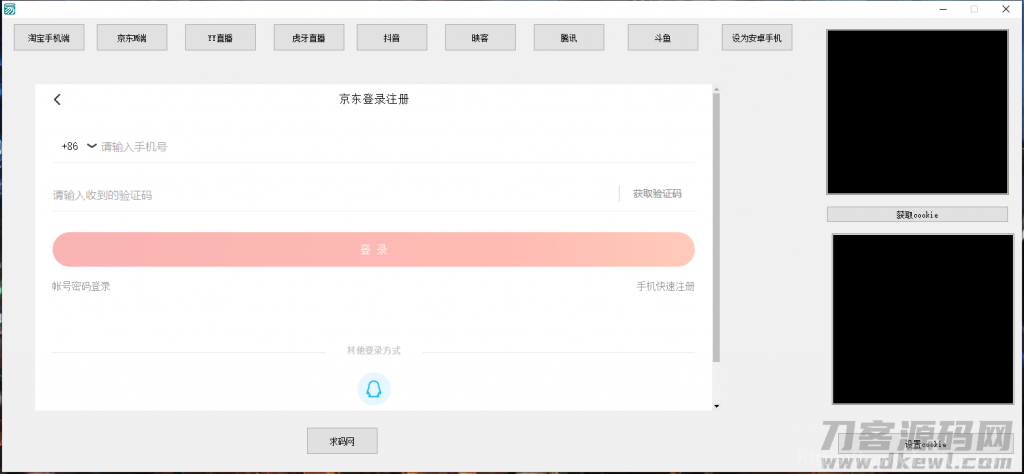The image size is (1024, 474).
Task: Switch to 帐号密码登录
Action: [82, 286]
